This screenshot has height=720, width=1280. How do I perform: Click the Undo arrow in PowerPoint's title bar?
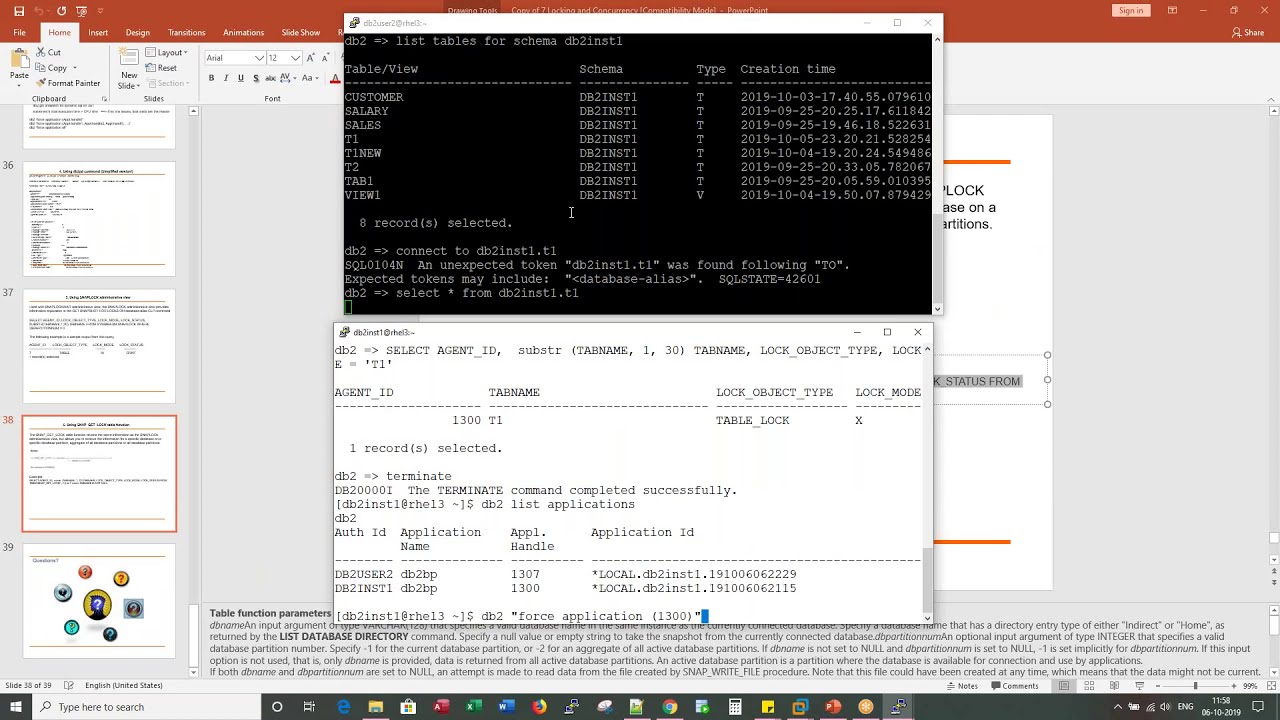pyautogui.click(x=40, y=11)
